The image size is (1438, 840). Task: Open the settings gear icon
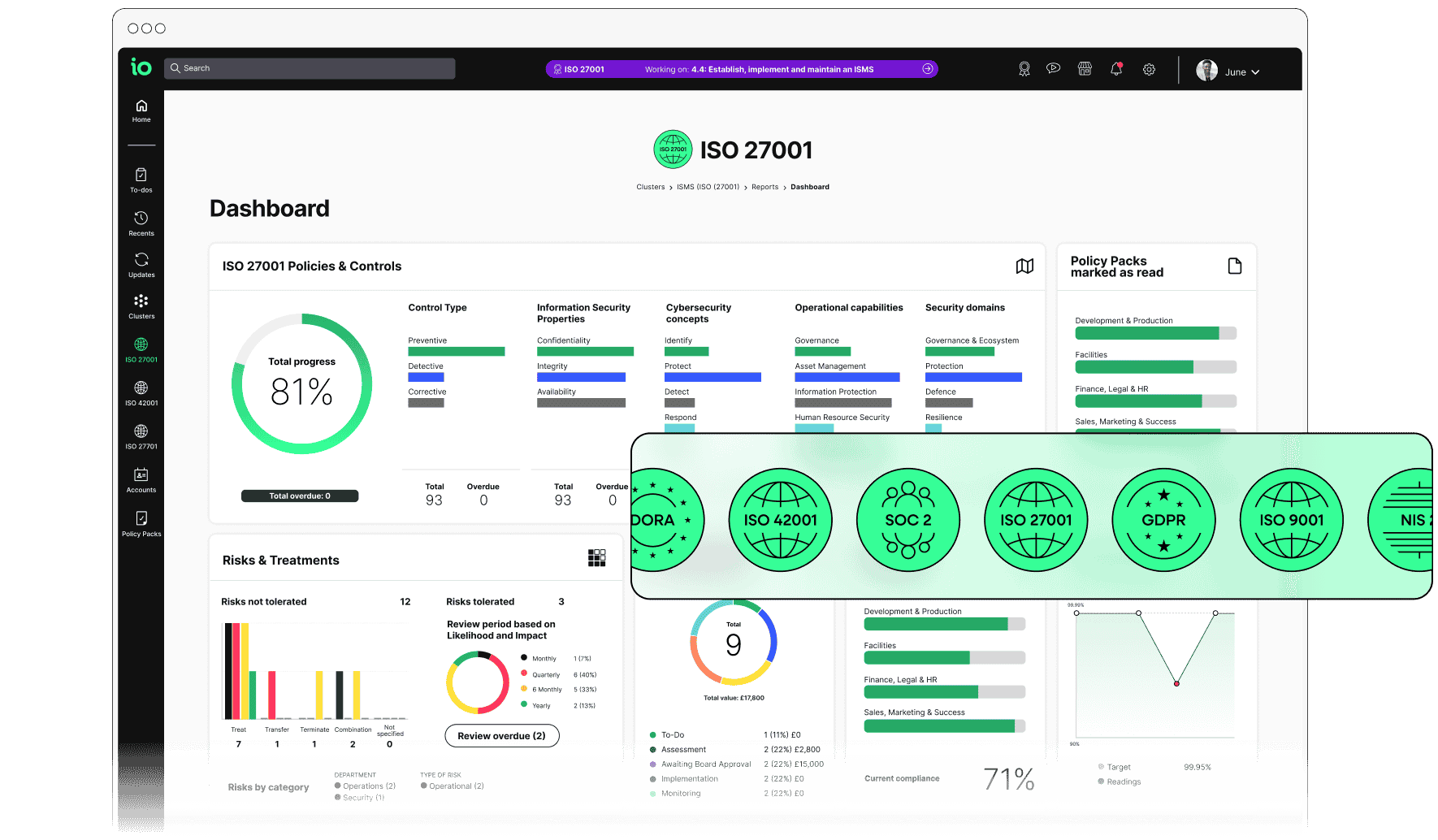coord(1149,70)
